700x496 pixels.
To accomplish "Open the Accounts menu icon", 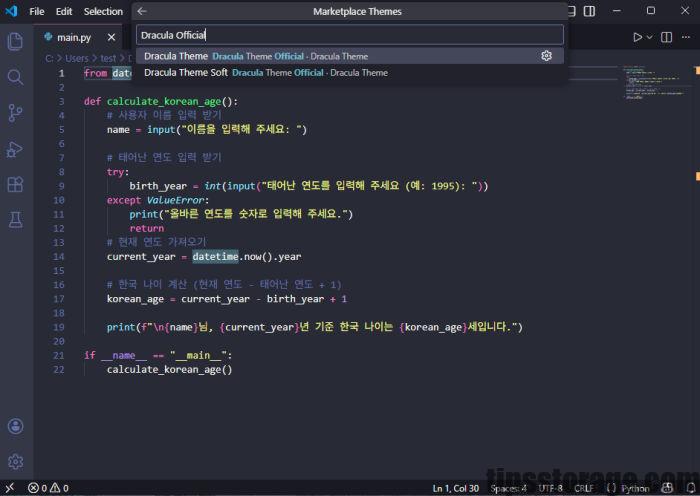I will click(x=15, y=426).
